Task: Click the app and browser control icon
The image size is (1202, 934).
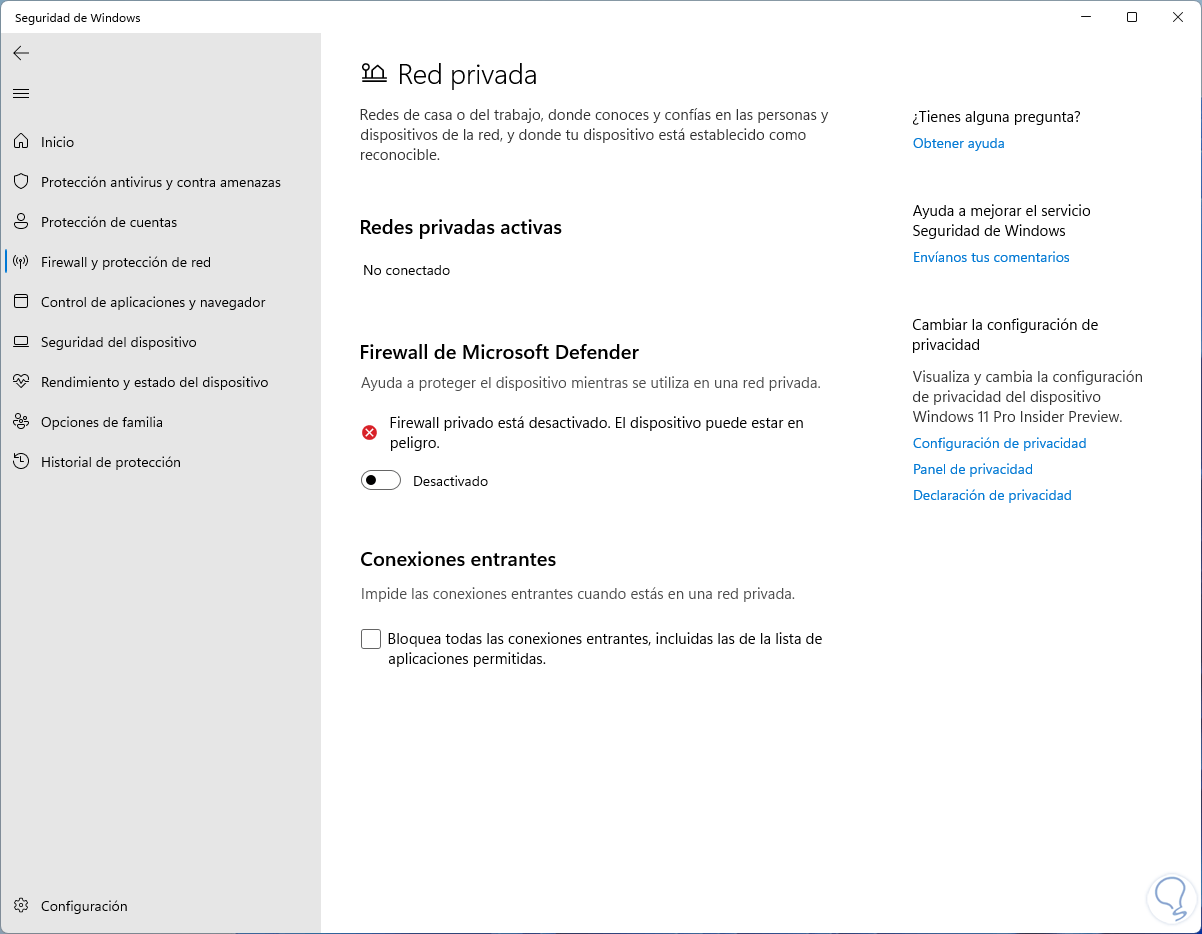Action: (21, 302)
